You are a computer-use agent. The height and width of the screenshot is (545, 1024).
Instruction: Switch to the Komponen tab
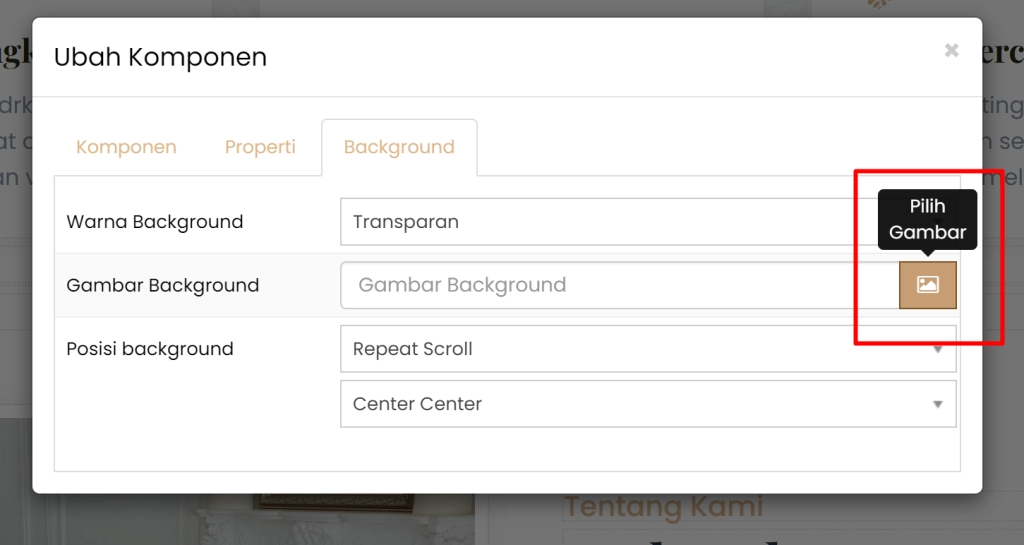126,147
